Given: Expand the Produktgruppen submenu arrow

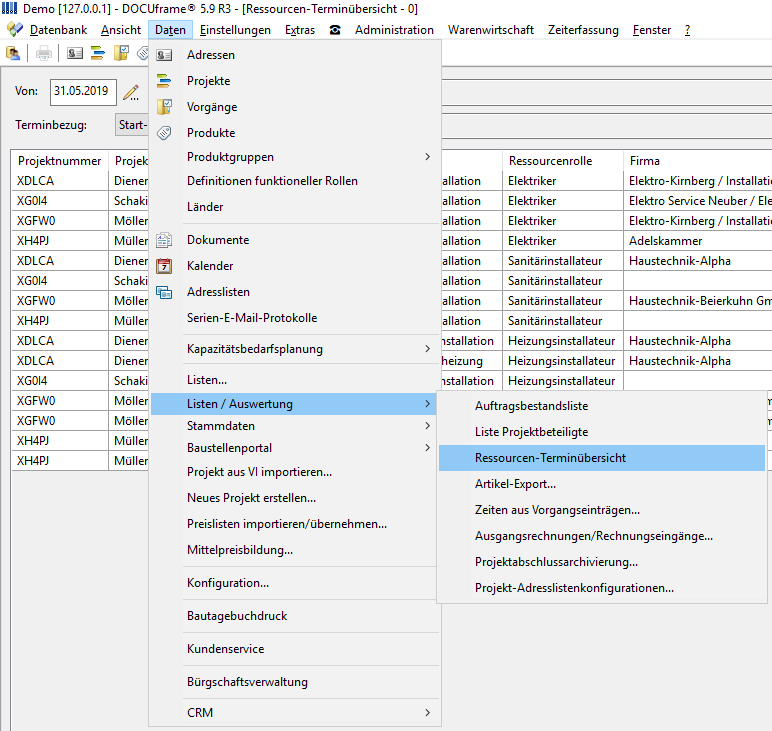Looking at the screenshot, I should [x=427, y=157].
